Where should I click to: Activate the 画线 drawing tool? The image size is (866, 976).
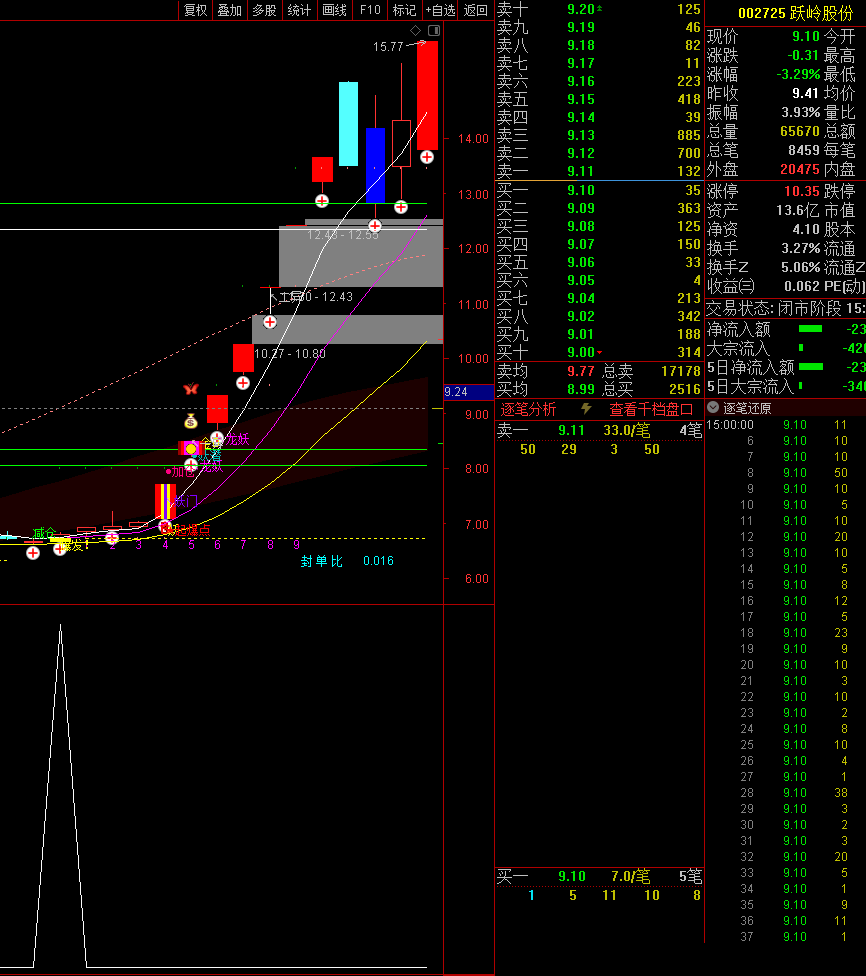coord(334,10)
